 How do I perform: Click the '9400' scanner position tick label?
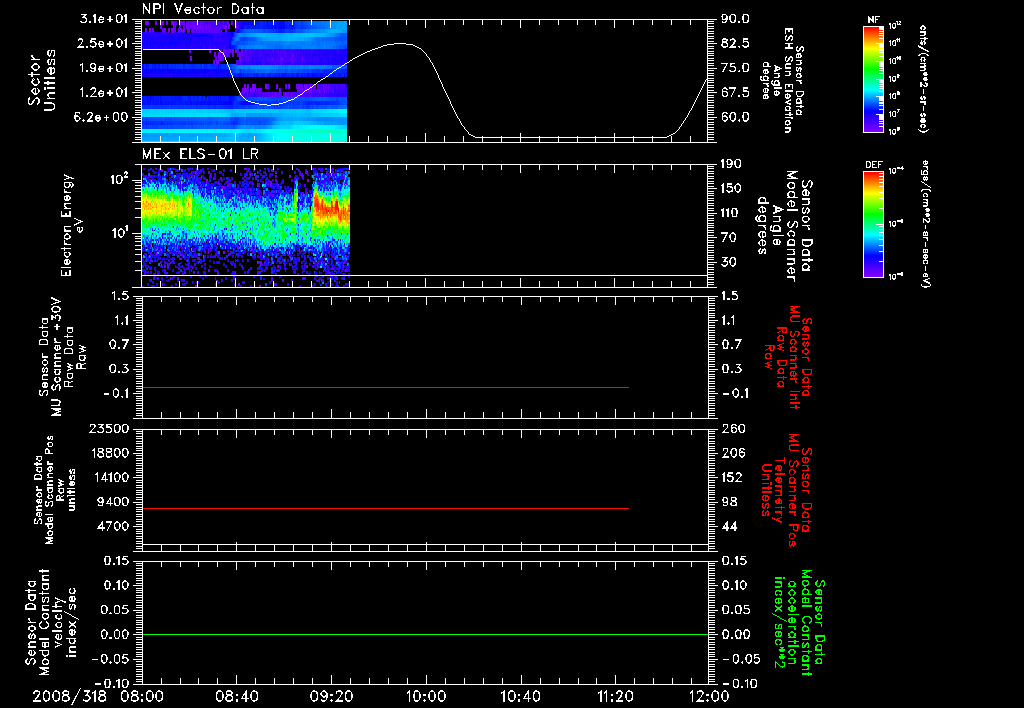pos(113,502)
